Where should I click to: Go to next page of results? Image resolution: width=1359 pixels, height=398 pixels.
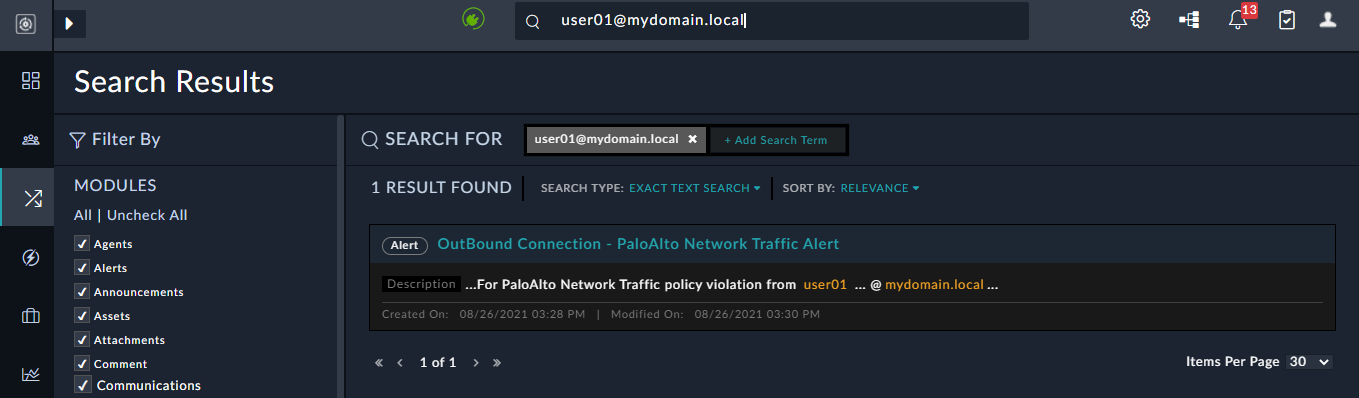(476, 363)
